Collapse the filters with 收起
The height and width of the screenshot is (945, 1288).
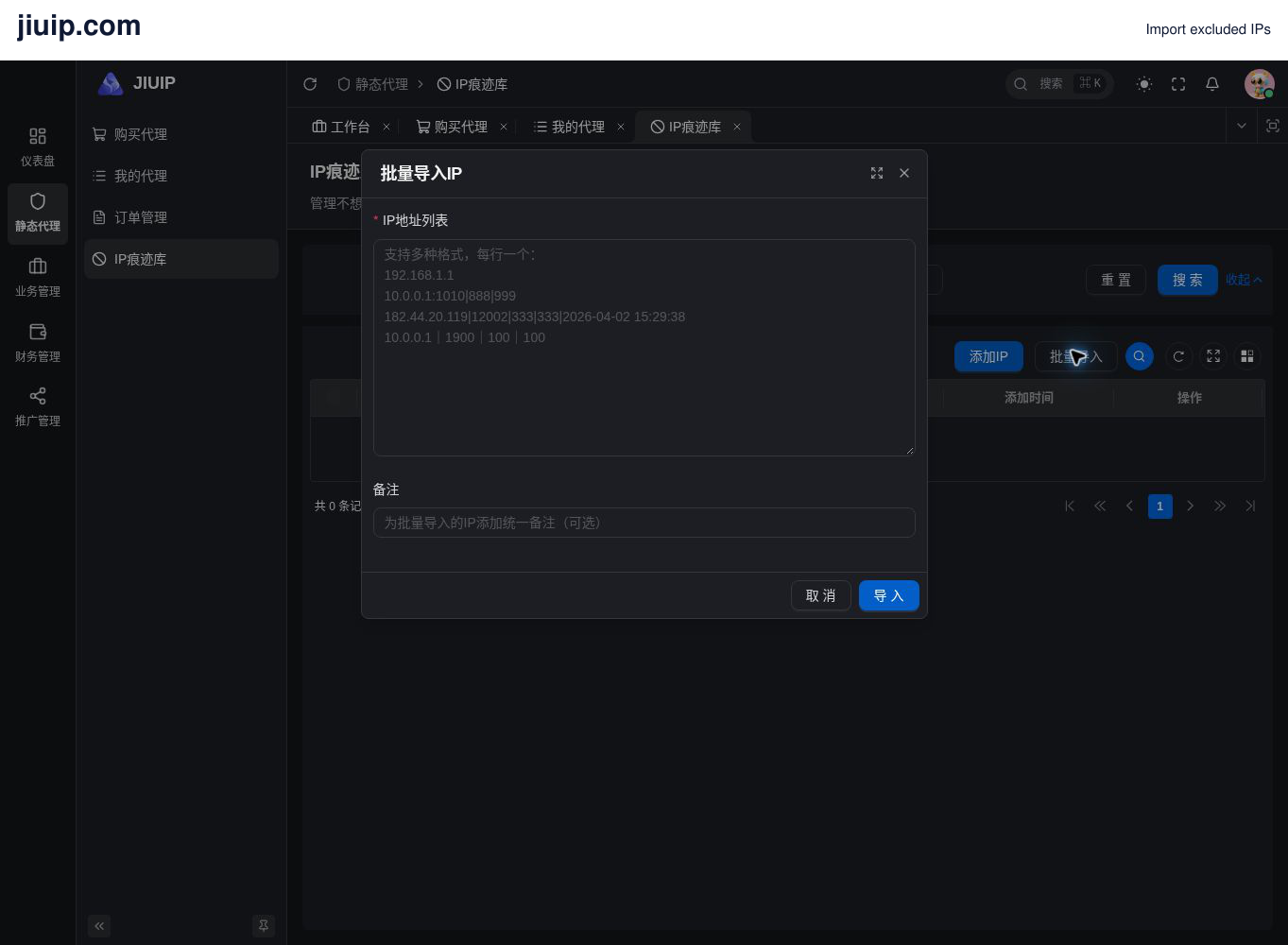(1244, 280)
